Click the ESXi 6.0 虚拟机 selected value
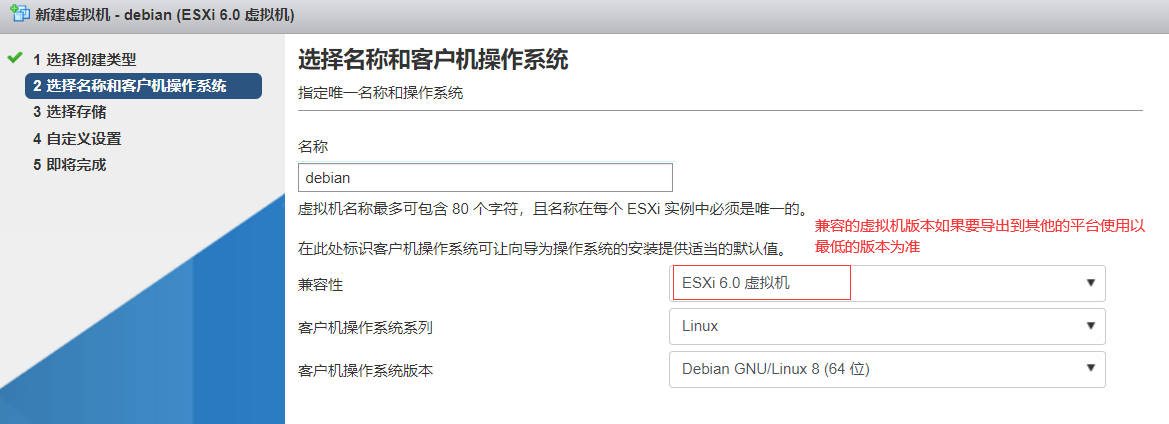Viewport: 1169px width, 424px height. tap(736, 284)
